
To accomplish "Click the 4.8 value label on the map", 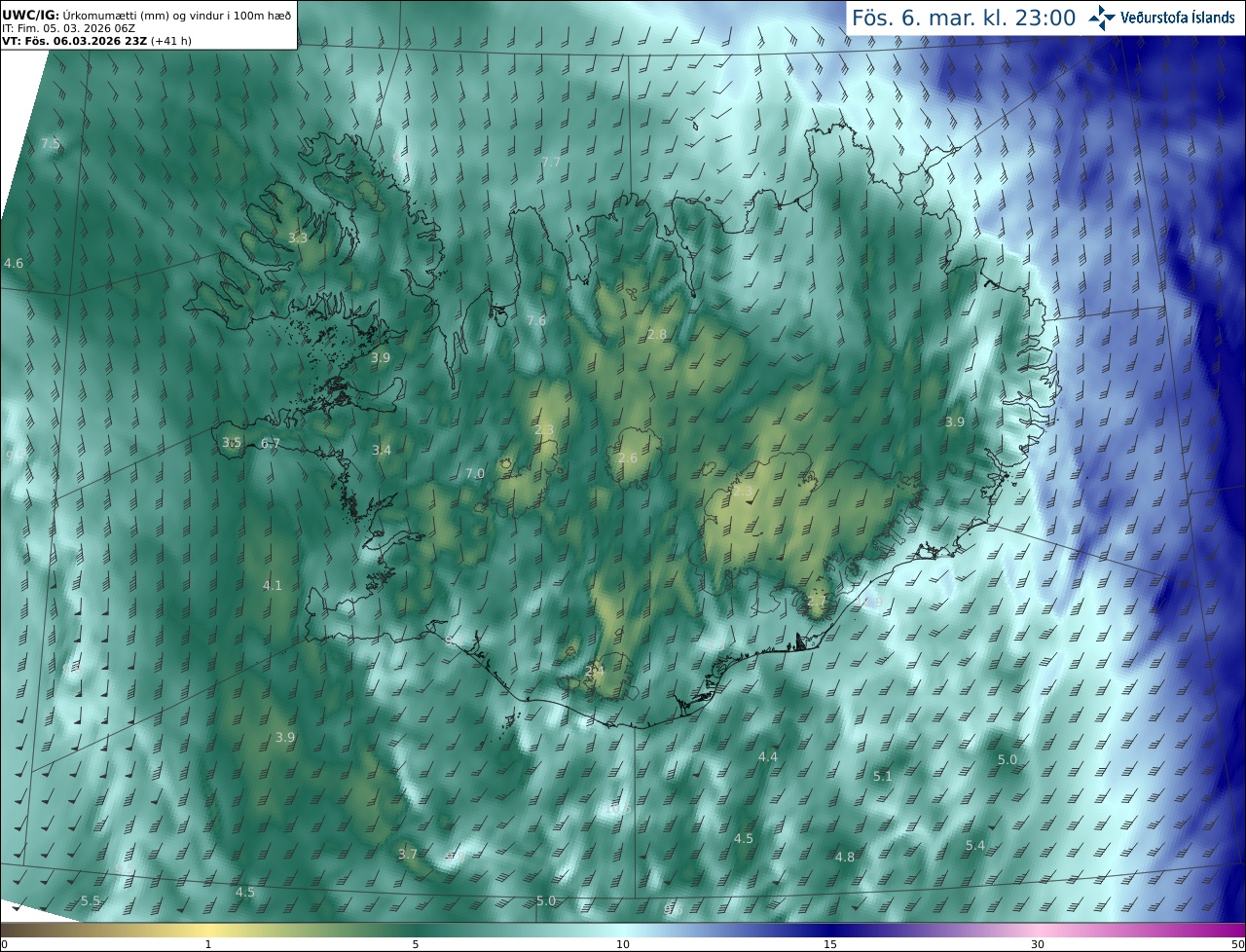I will click(845, 857).
